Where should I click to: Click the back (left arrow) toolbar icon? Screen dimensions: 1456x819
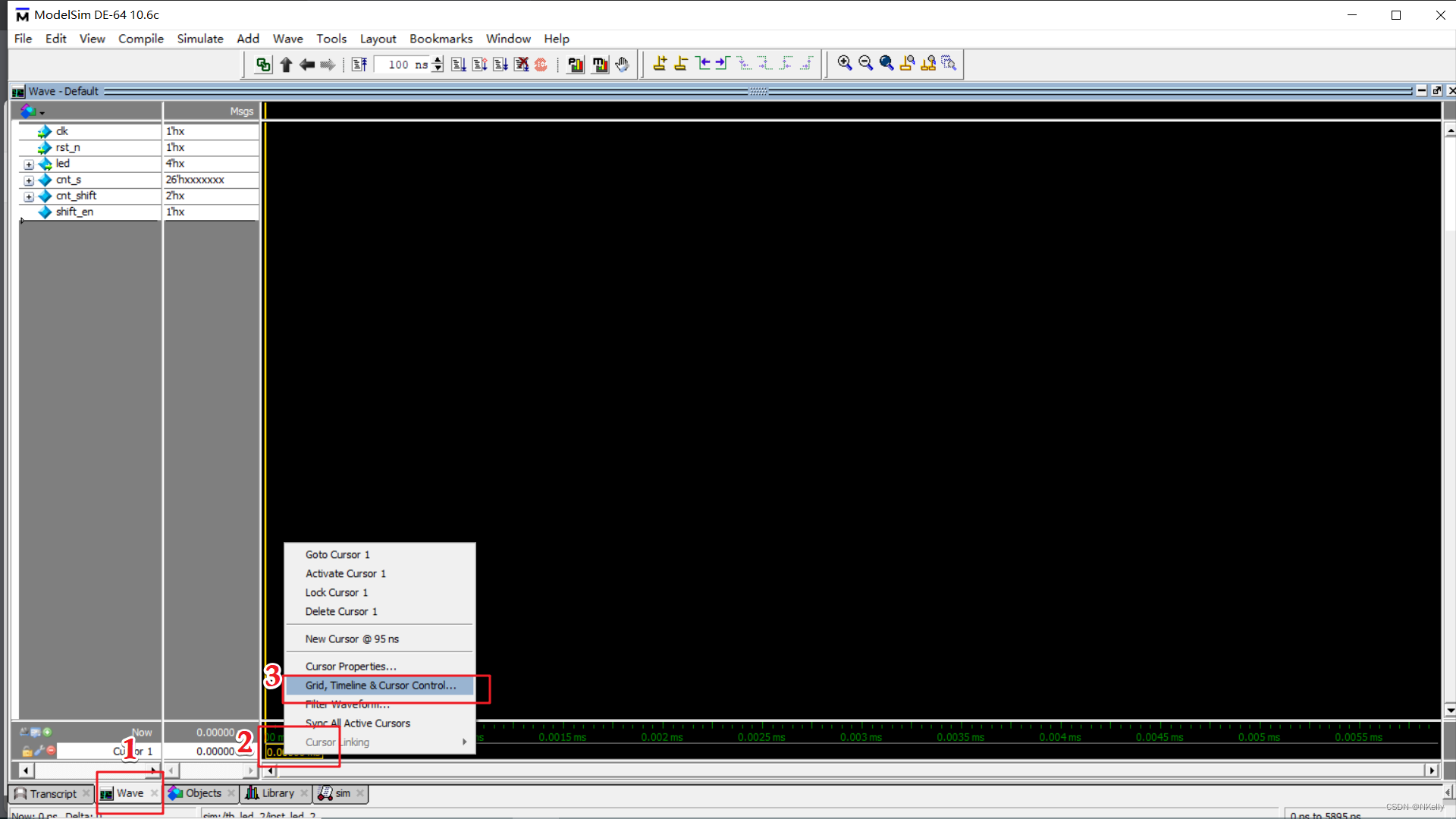tap(307, 64)
